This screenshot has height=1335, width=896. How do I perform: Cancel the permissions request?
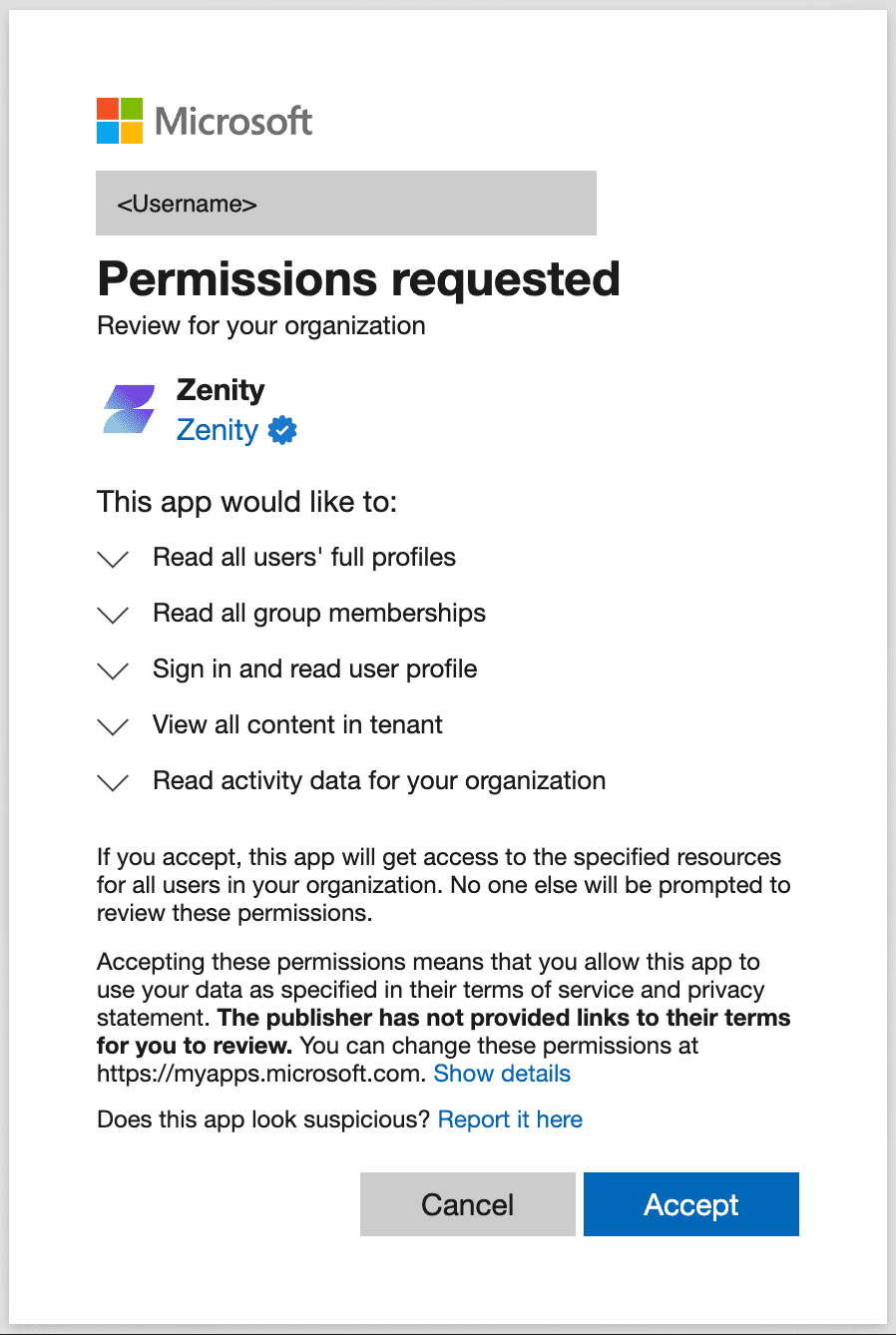(x=468, y=1204)
